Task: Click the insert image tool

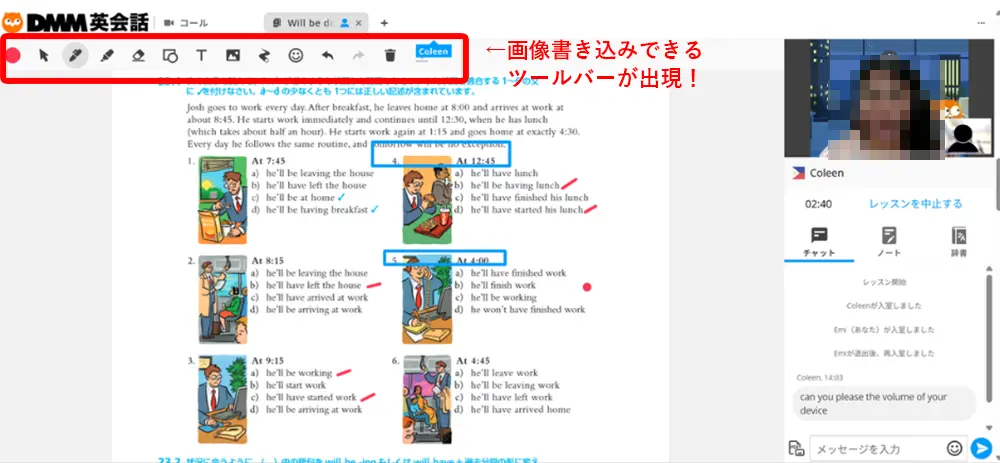Action: click(x=233, y=56)
